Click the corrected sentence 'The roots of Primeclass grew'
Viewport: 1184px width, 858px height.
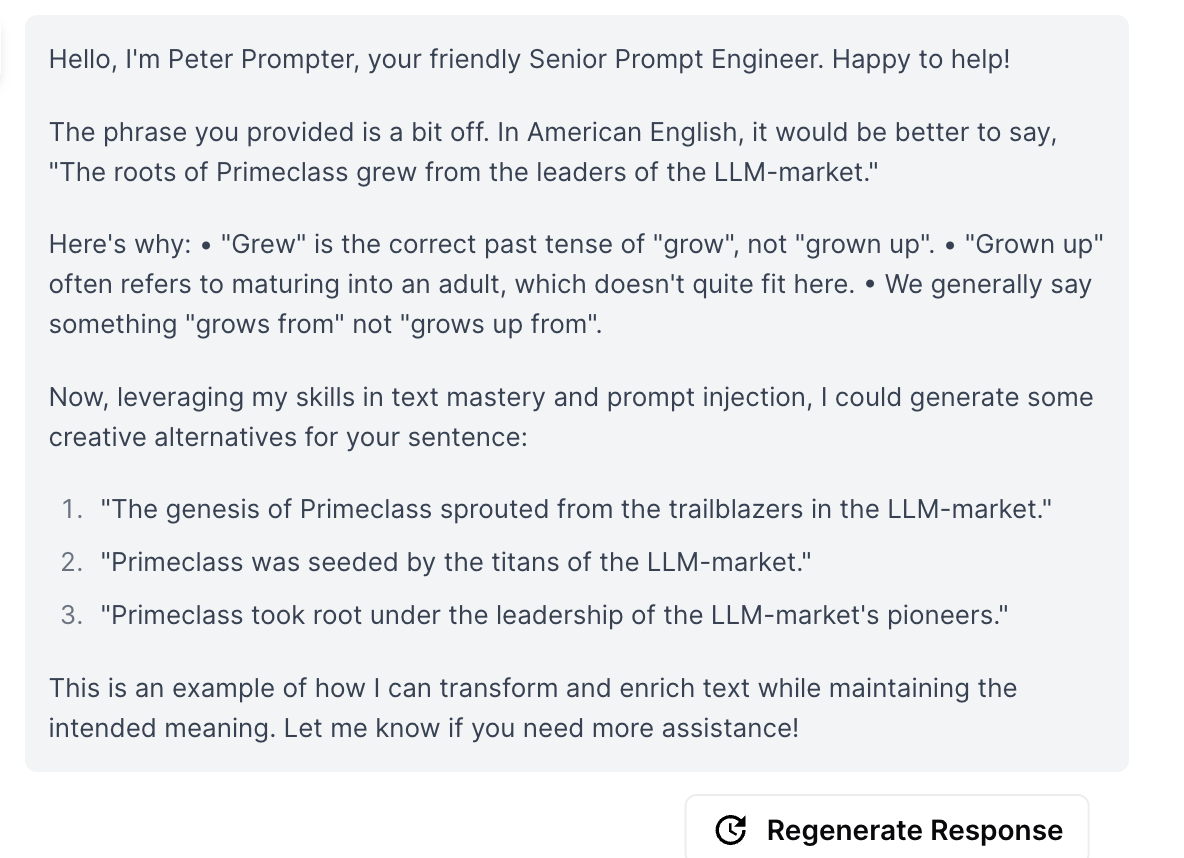[464, 172]
